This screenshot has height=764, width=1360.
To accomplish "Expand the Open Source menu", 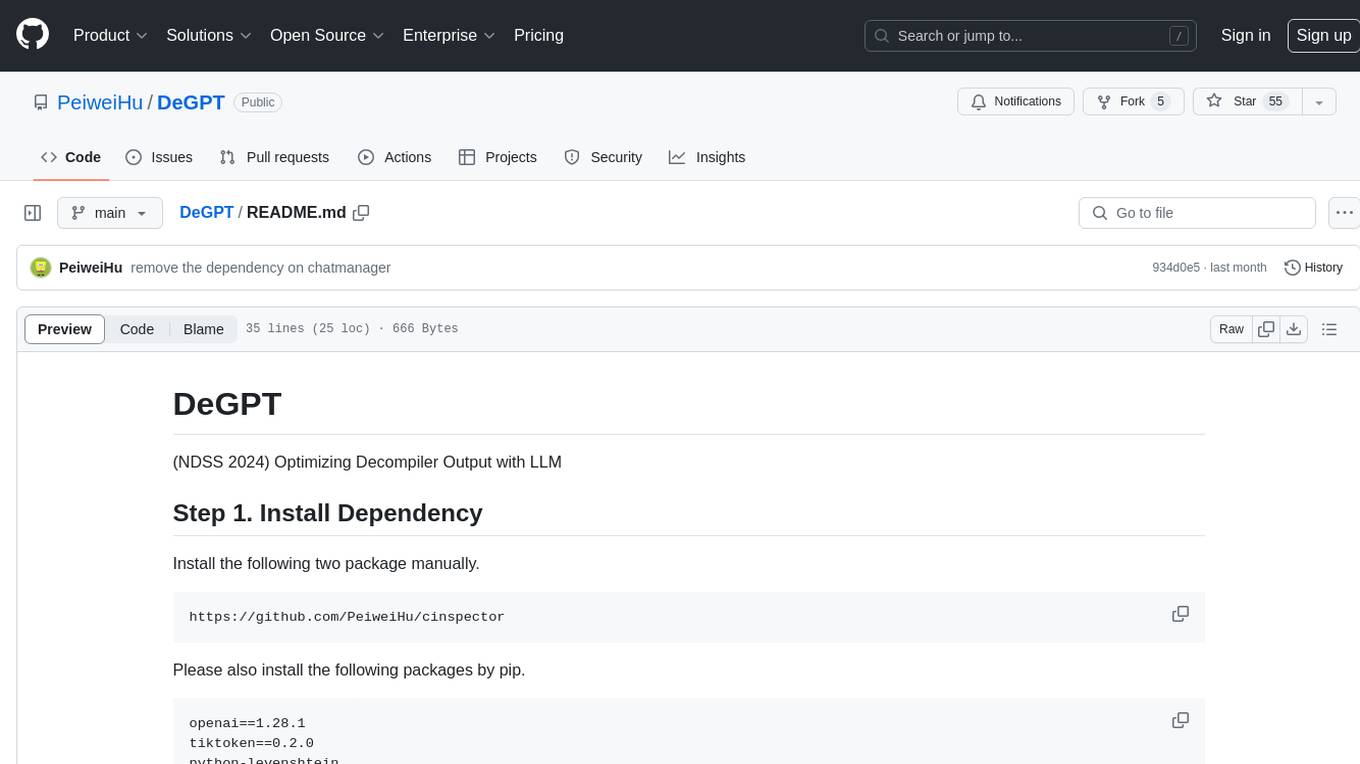I will click(327, 35).
